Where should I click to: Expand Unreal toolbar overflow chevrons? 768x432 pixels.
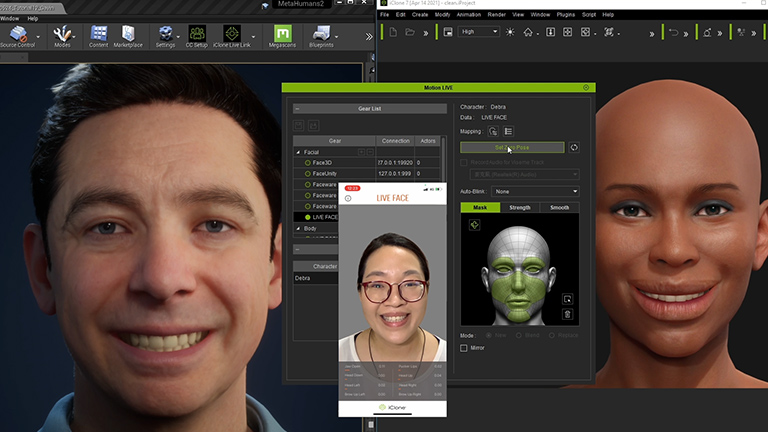point(369,36)
